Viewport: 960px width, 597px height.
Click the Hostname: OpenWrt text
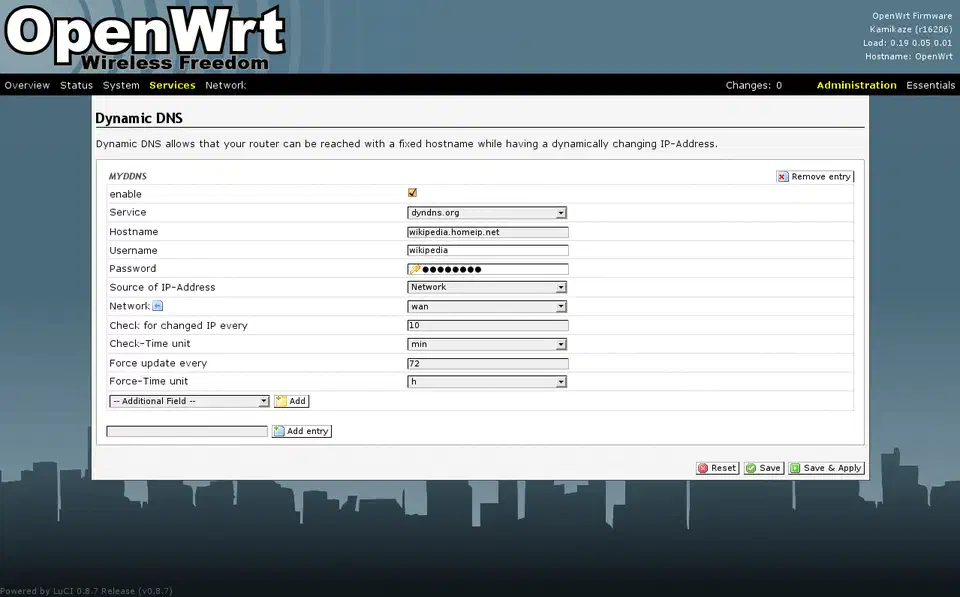pos(909,56)
